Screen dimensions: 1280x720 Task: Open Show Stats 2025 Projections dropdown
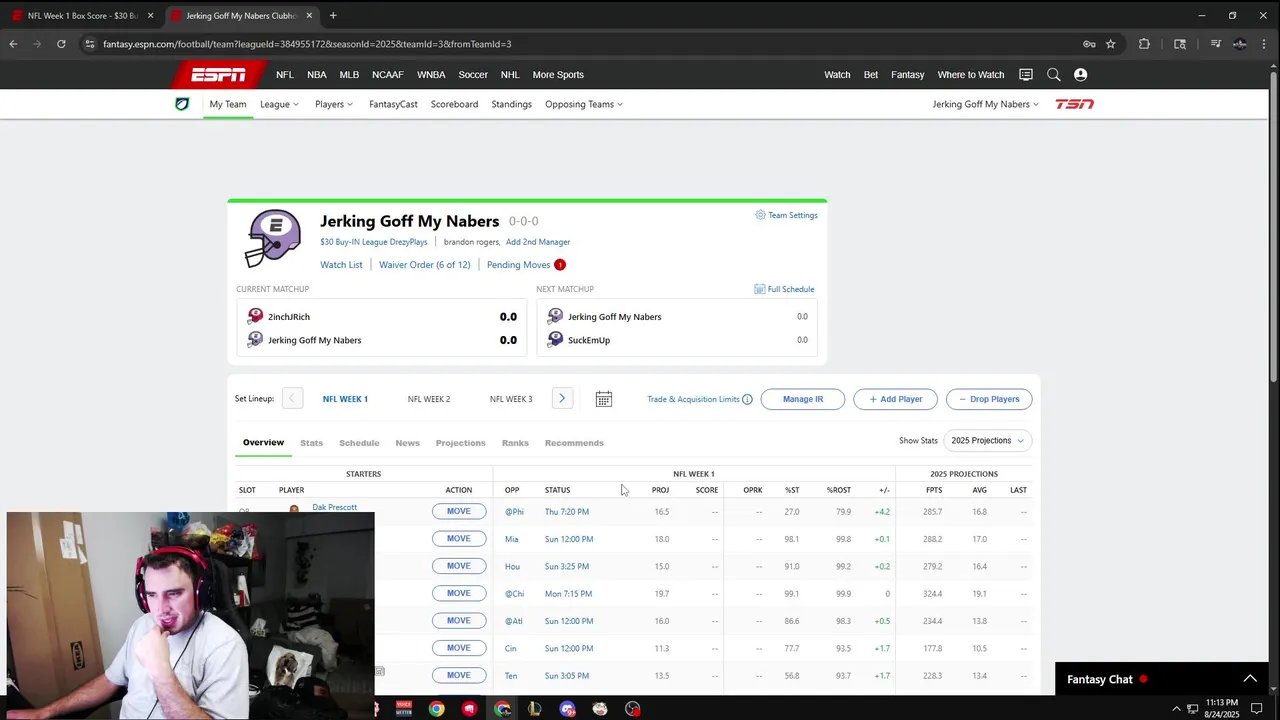click(987, 441)
